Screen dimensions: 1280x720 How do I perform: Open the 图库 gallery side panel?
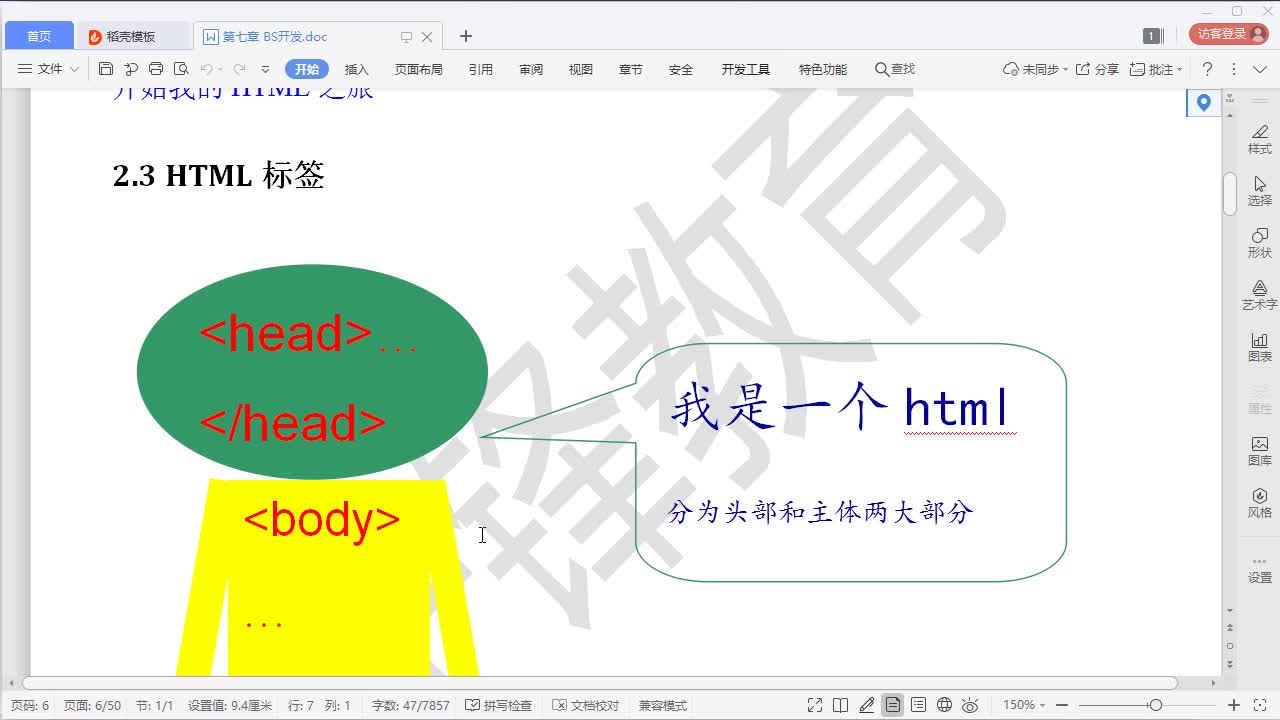coord(1260,451)
